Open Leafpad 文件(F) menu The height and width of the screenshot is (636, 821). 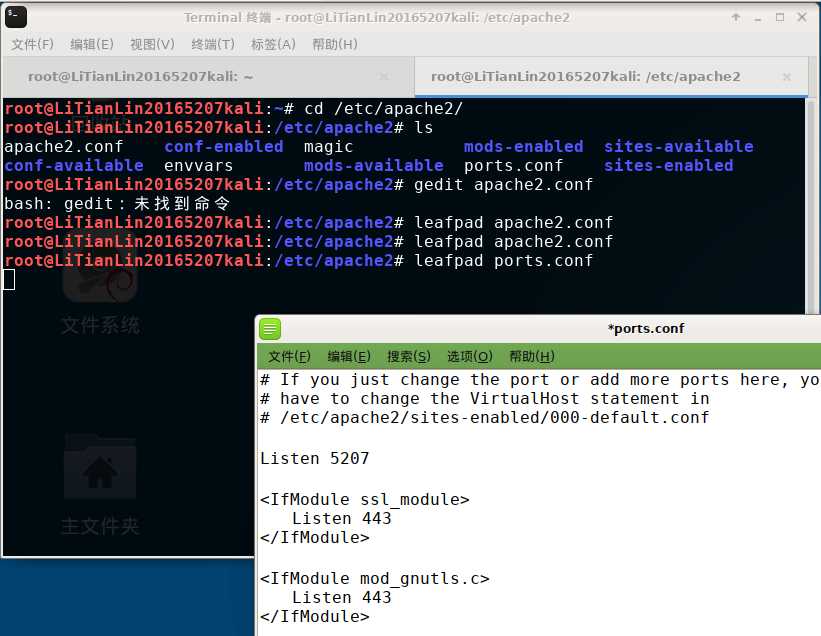pos(289,356)
